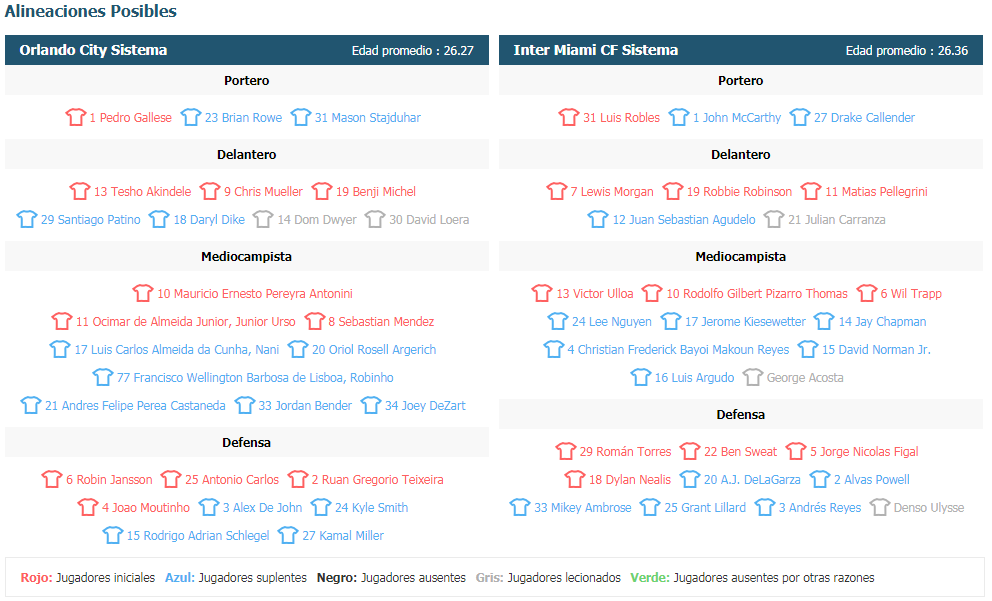
Task: Open 6 Robin Jansson defender link
Action: point(109,480)
